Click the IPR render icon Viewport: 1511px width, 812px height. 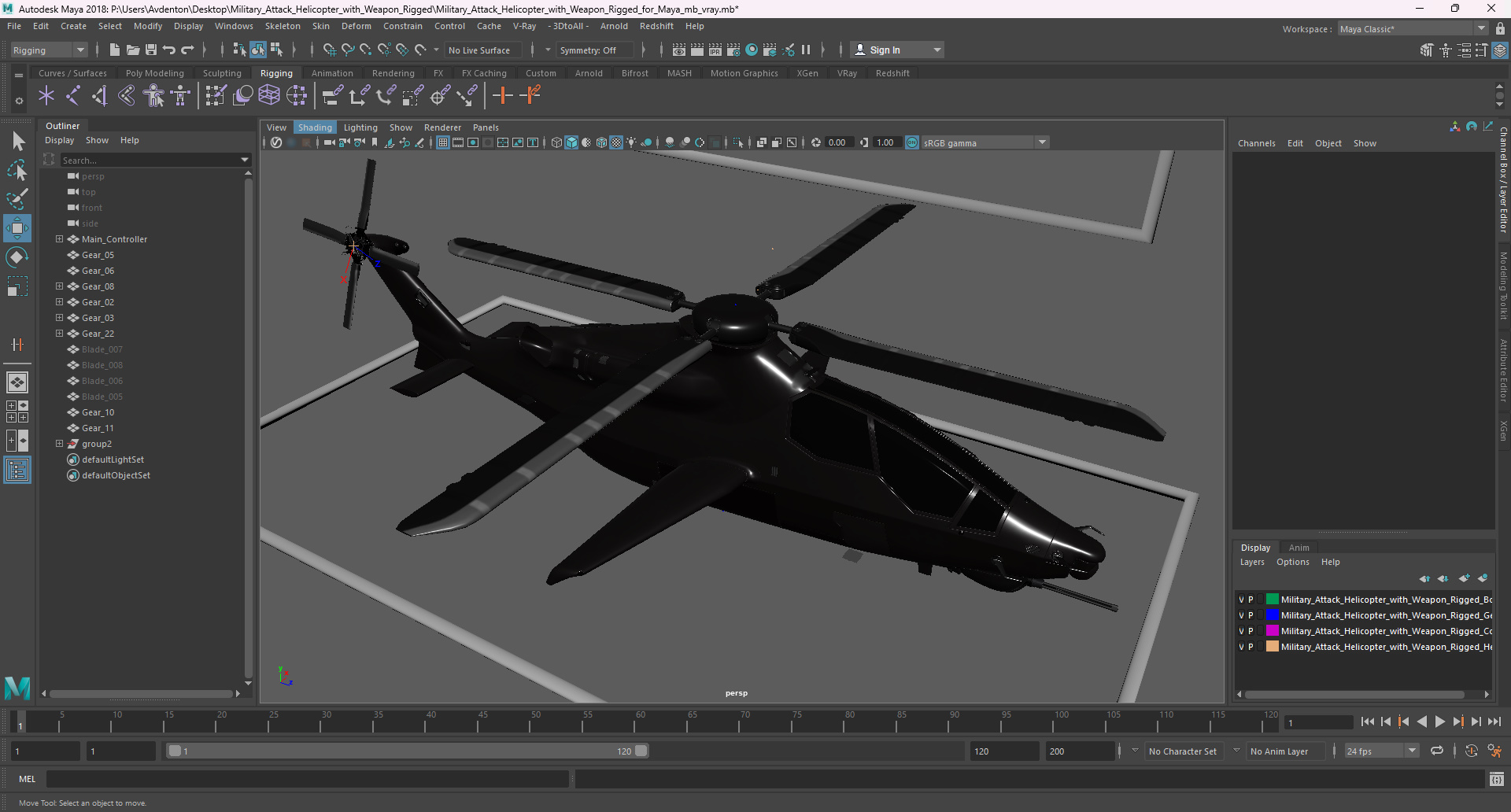coord(715,50)
